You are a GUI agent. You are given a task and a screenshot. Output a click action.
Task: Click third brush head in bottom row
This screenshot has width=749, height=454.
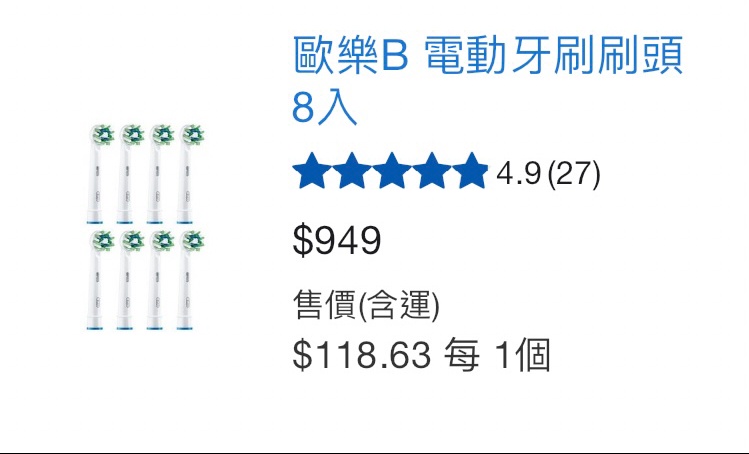click(x=160, y=280)
